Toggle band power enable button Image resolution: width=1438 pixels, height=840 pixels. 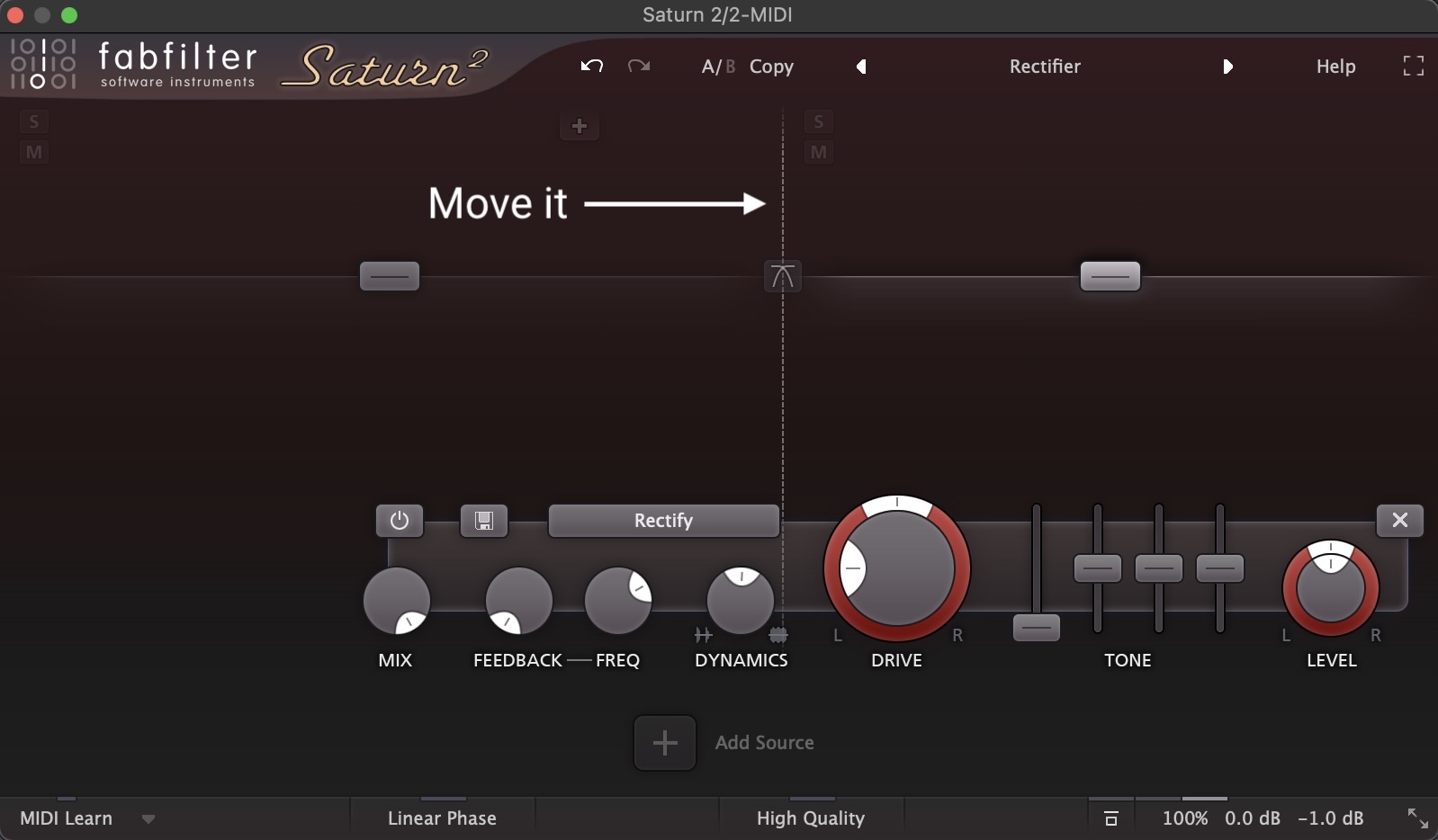click(x=400, y=521)
